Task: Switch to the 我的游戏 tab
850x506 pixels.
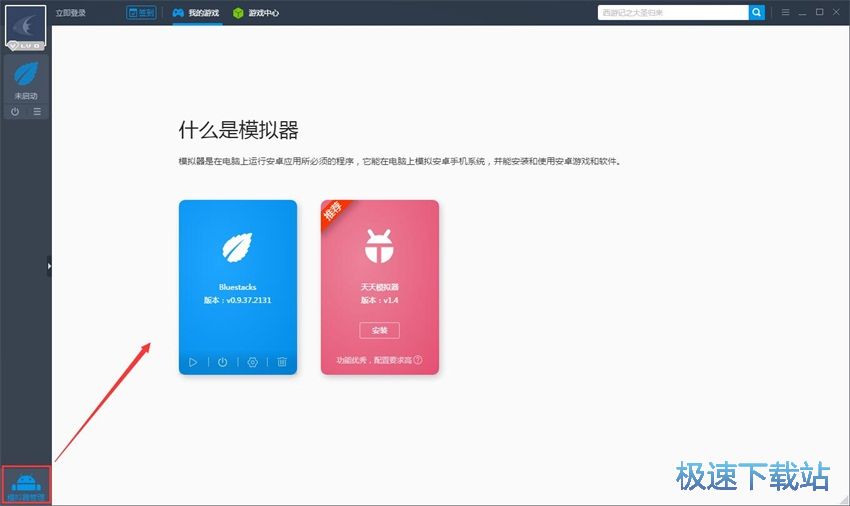Action: 196,12
